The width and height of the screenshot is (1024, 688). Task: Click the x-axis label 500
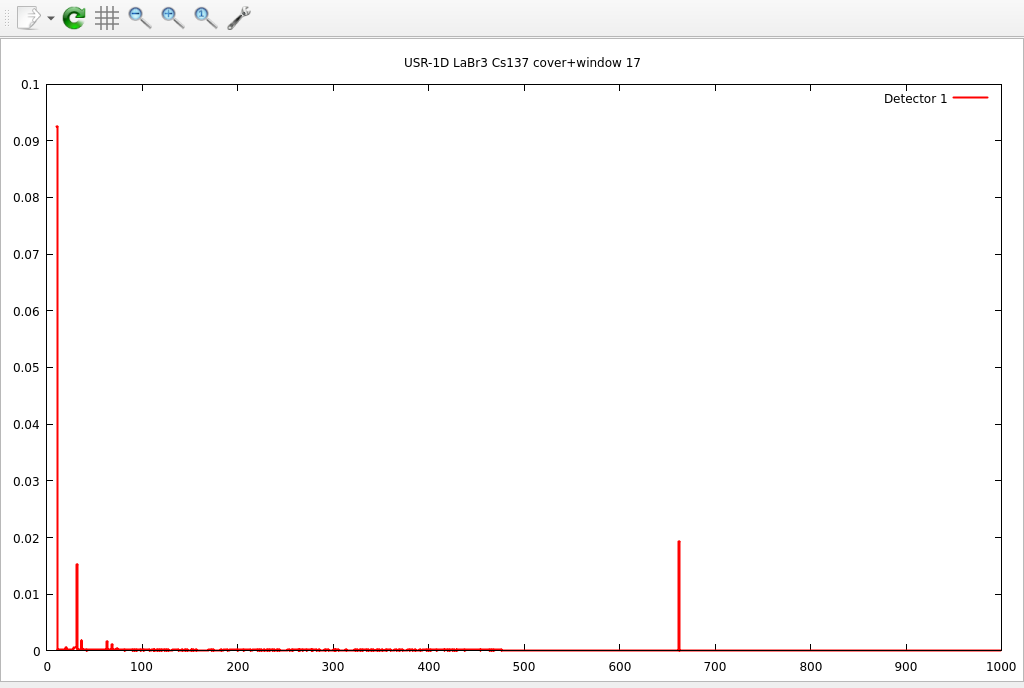pyautogui.click(x=524, y=667)
